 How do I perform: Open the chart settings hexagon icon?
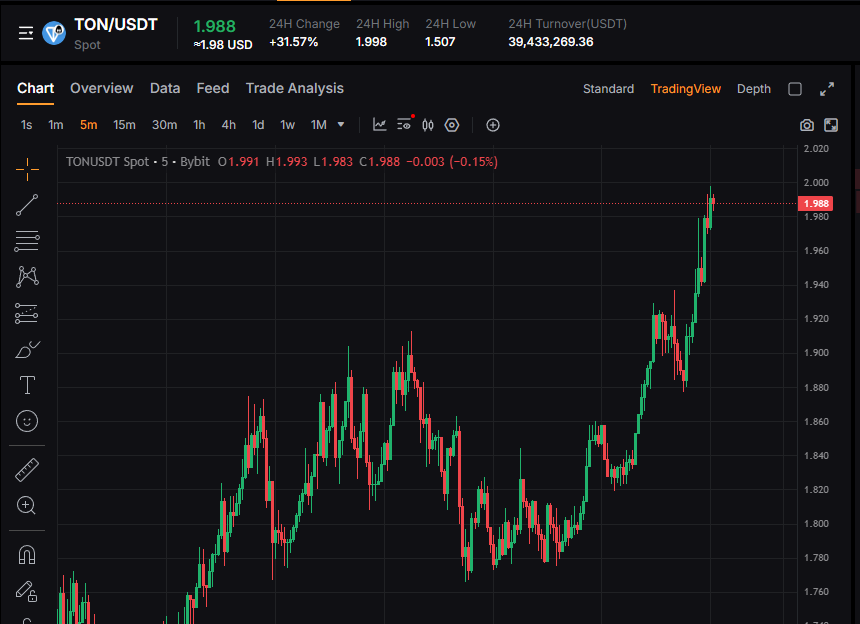pyautogui.click(x=451, y=125)
